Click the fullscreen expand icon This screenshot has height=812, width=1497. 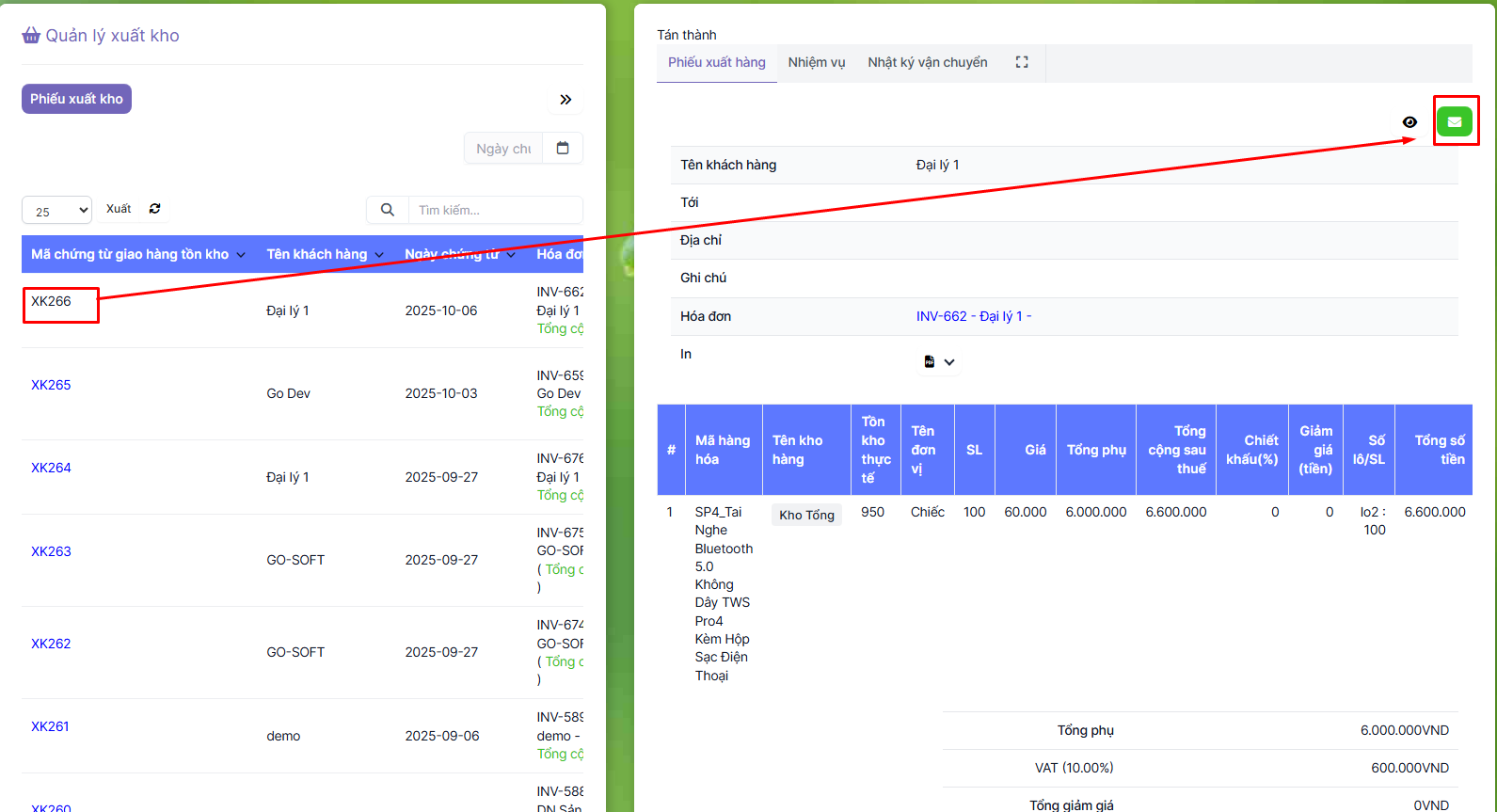[1021, 62]
